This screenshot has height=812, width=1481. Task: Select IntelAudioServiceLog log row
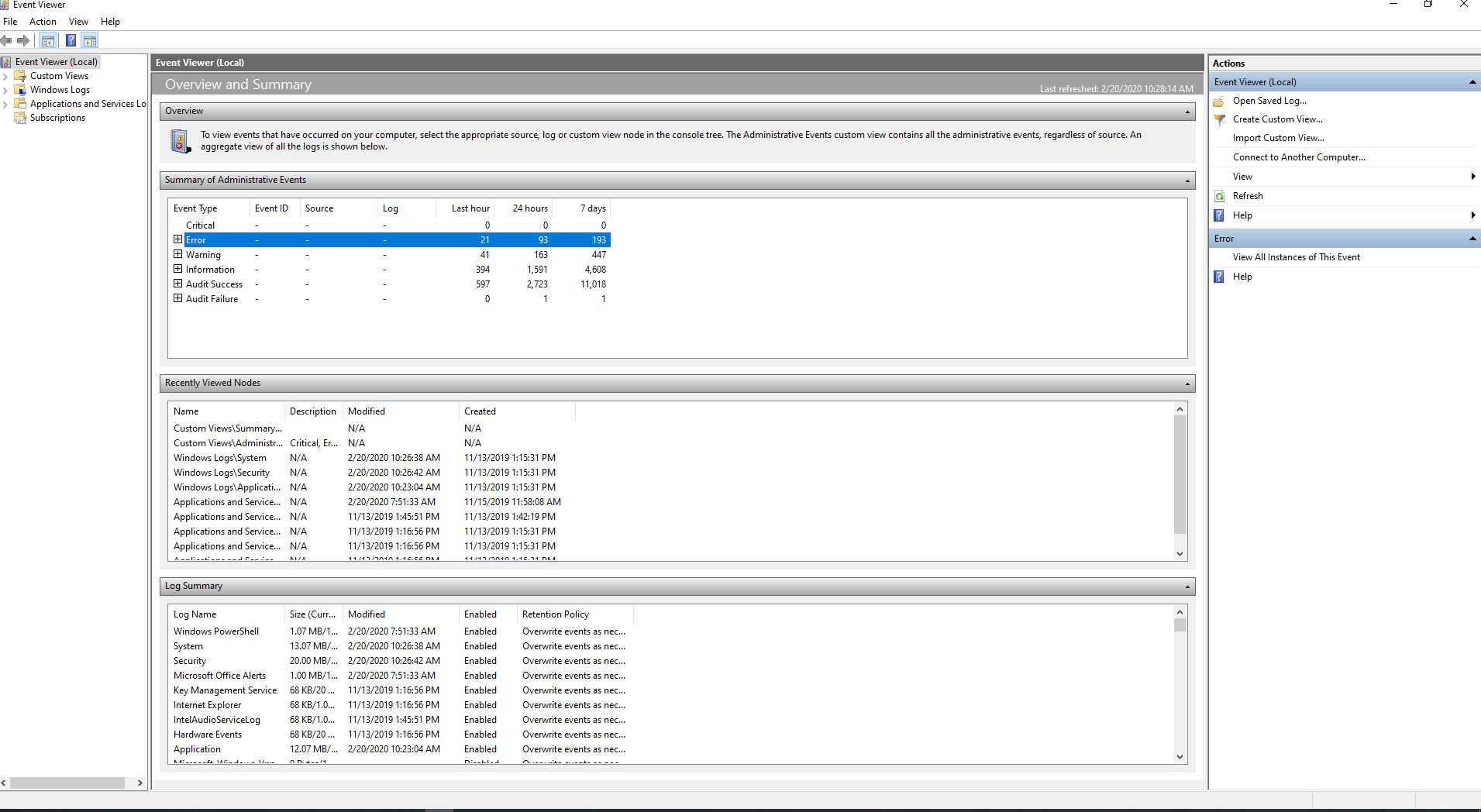pos(400,720)
